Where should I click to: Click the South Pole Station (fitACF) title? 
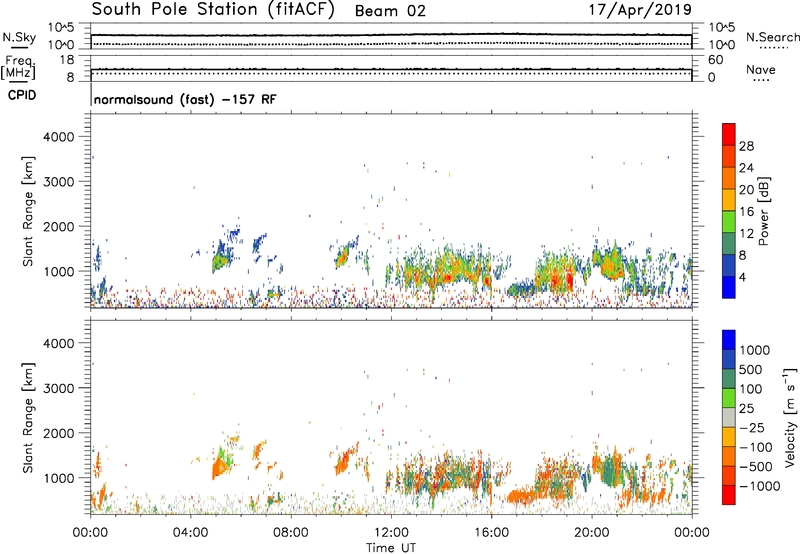point(213,10)
